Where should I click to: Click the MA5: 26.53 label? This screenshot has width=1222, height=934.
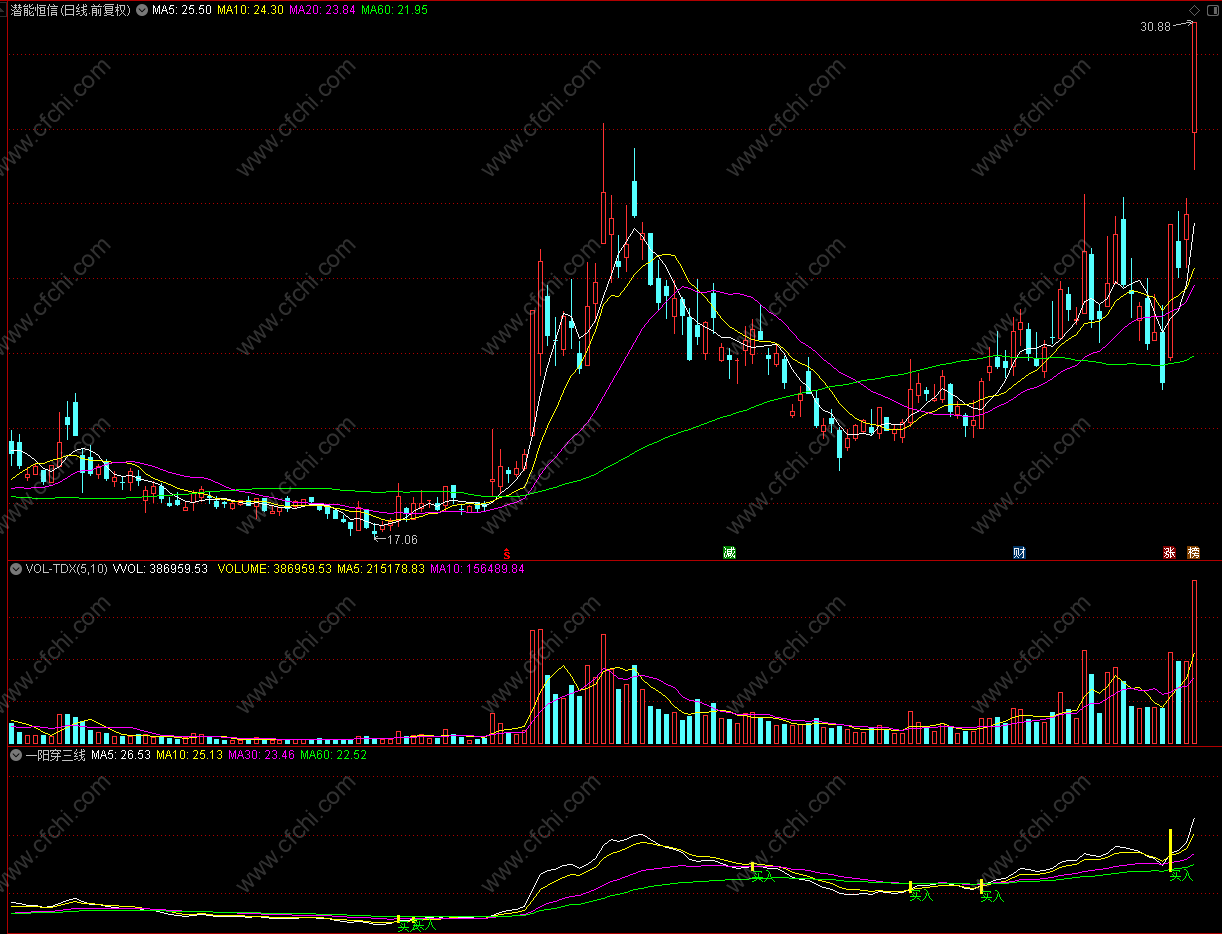click(121, 755)
